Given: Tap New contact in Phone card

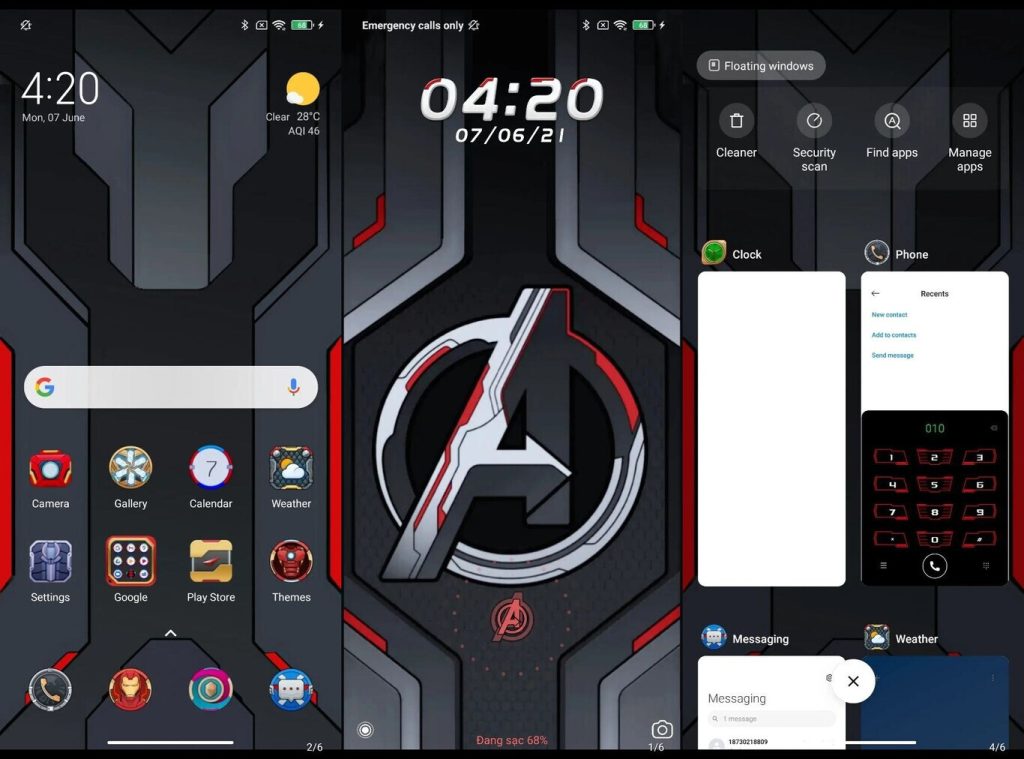Looking at the screenshot, I should tap(889, 315).
